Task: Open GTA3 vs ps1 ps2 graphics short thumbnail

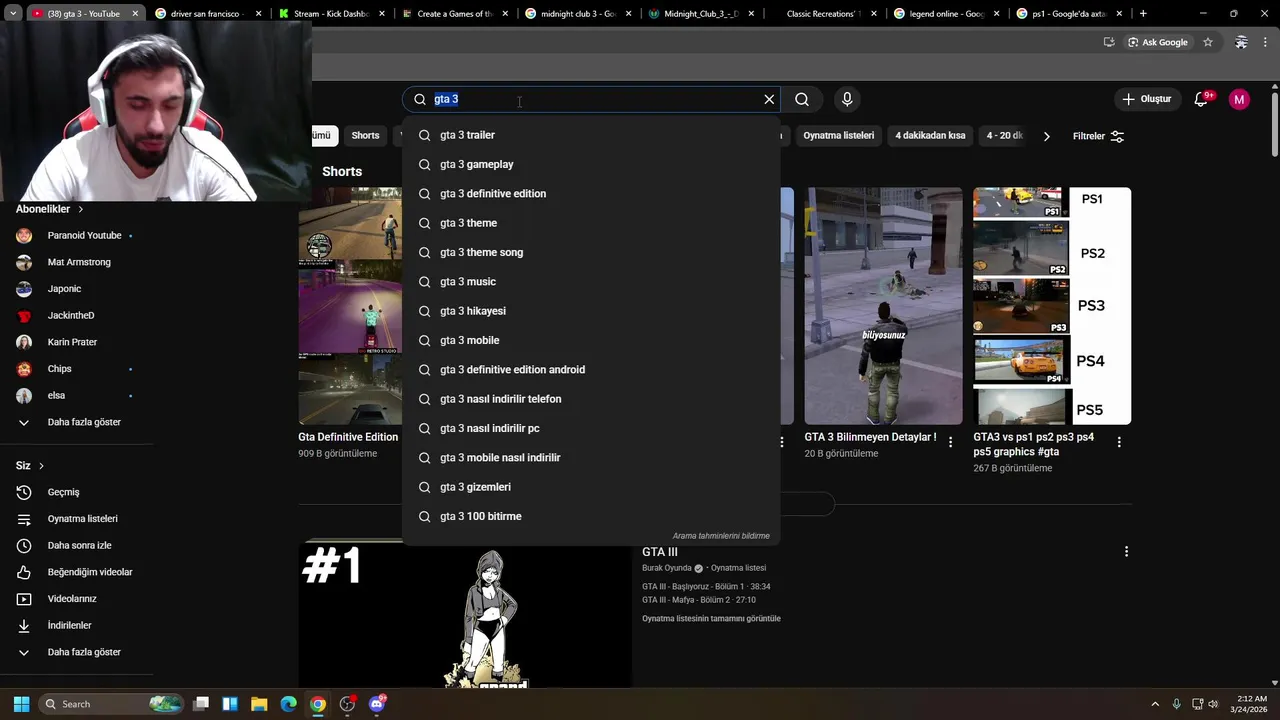Action: point(1052,306)
